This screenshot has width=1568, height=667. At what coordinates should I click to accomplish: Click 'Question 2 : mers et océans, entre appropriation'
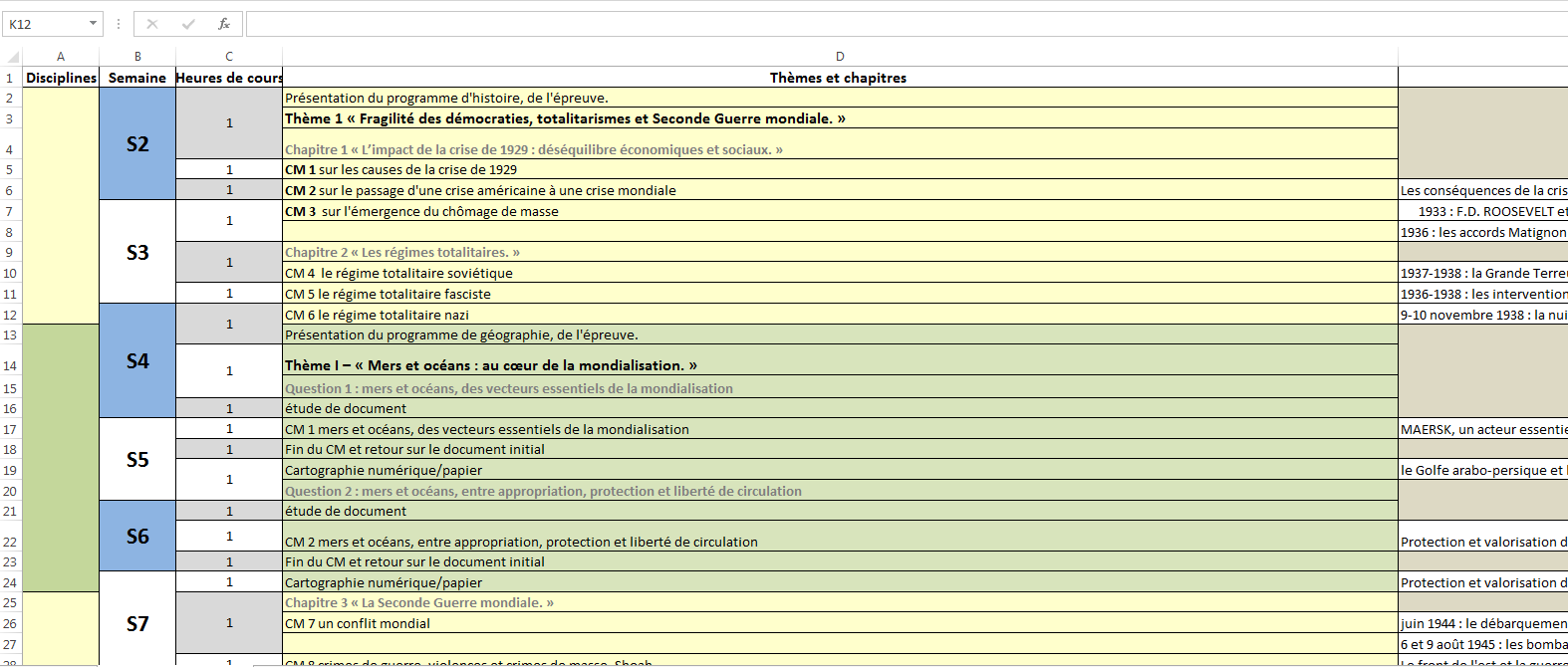point(840,491)
